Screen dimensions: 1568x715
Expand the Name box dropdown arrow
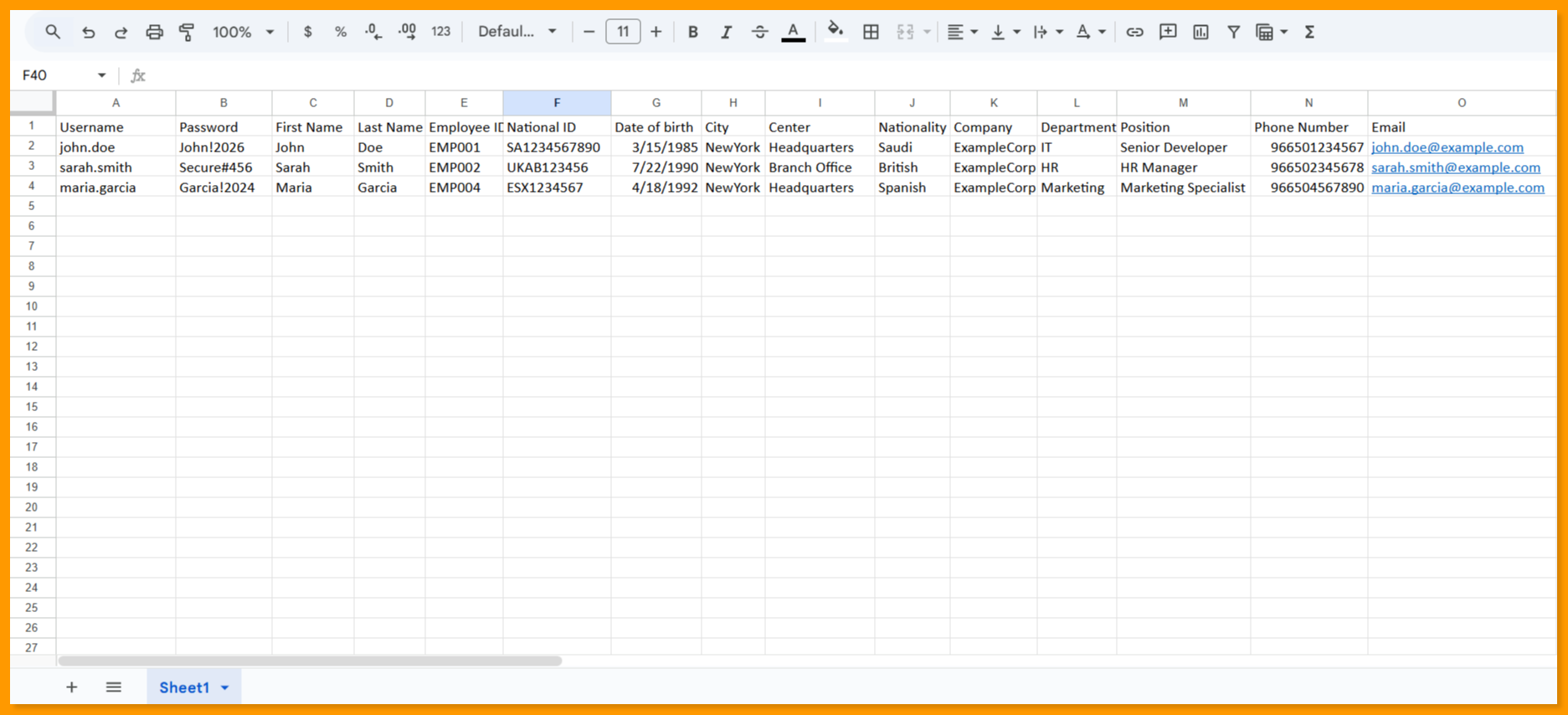tap(102, 75)
